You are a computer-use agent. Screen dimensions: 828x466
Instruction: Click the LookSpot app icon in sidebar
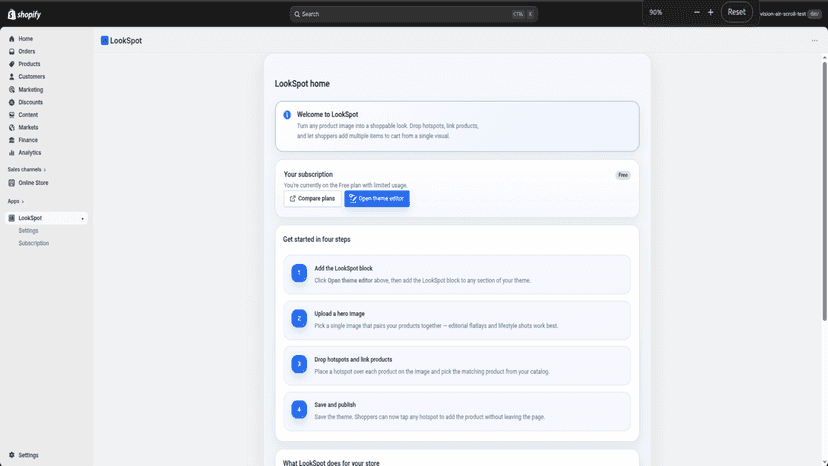pyautogui.click(x=12, y=218)
